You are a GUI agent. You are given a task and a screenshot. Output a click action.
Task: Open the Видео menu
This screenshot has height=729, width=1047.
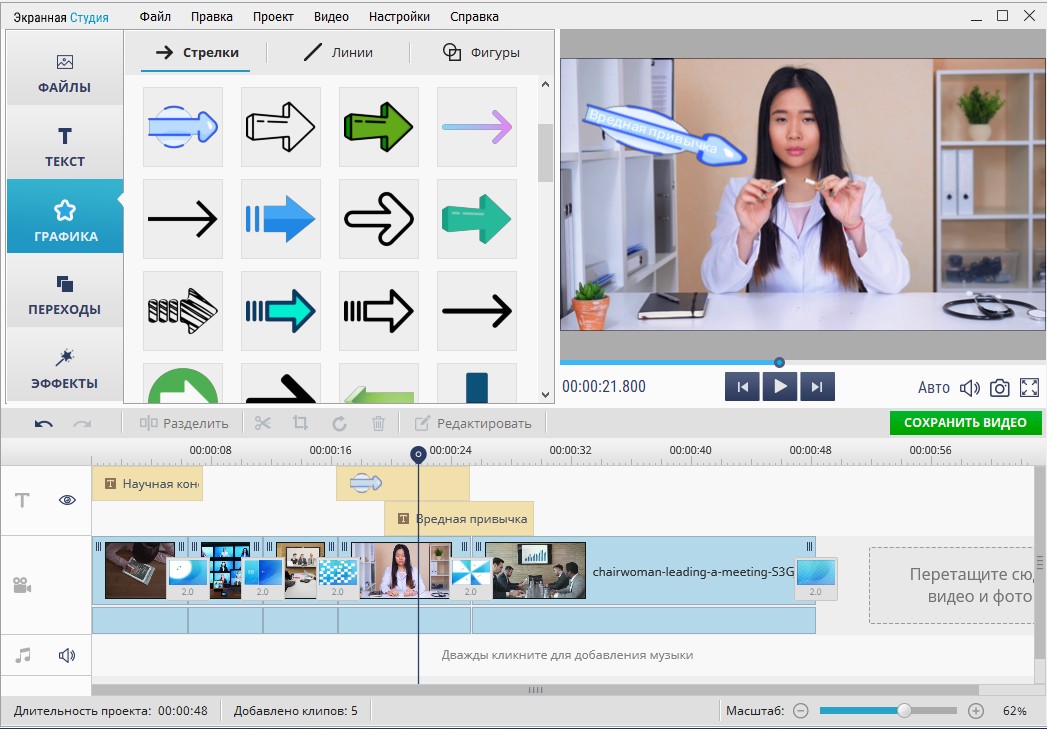[x=331, y=17]
